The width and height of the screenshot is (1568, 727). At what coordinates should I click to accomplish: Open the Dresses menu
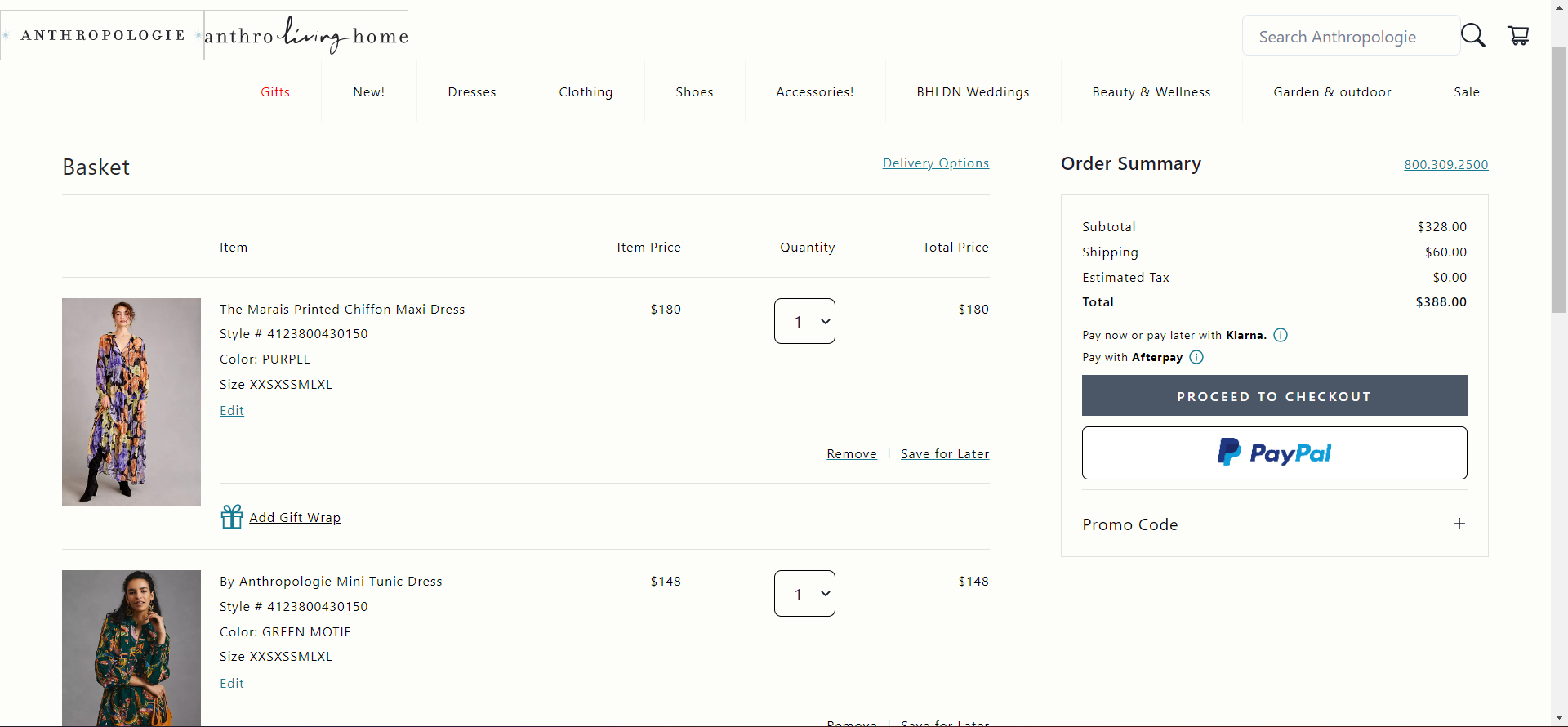point(472,92)
